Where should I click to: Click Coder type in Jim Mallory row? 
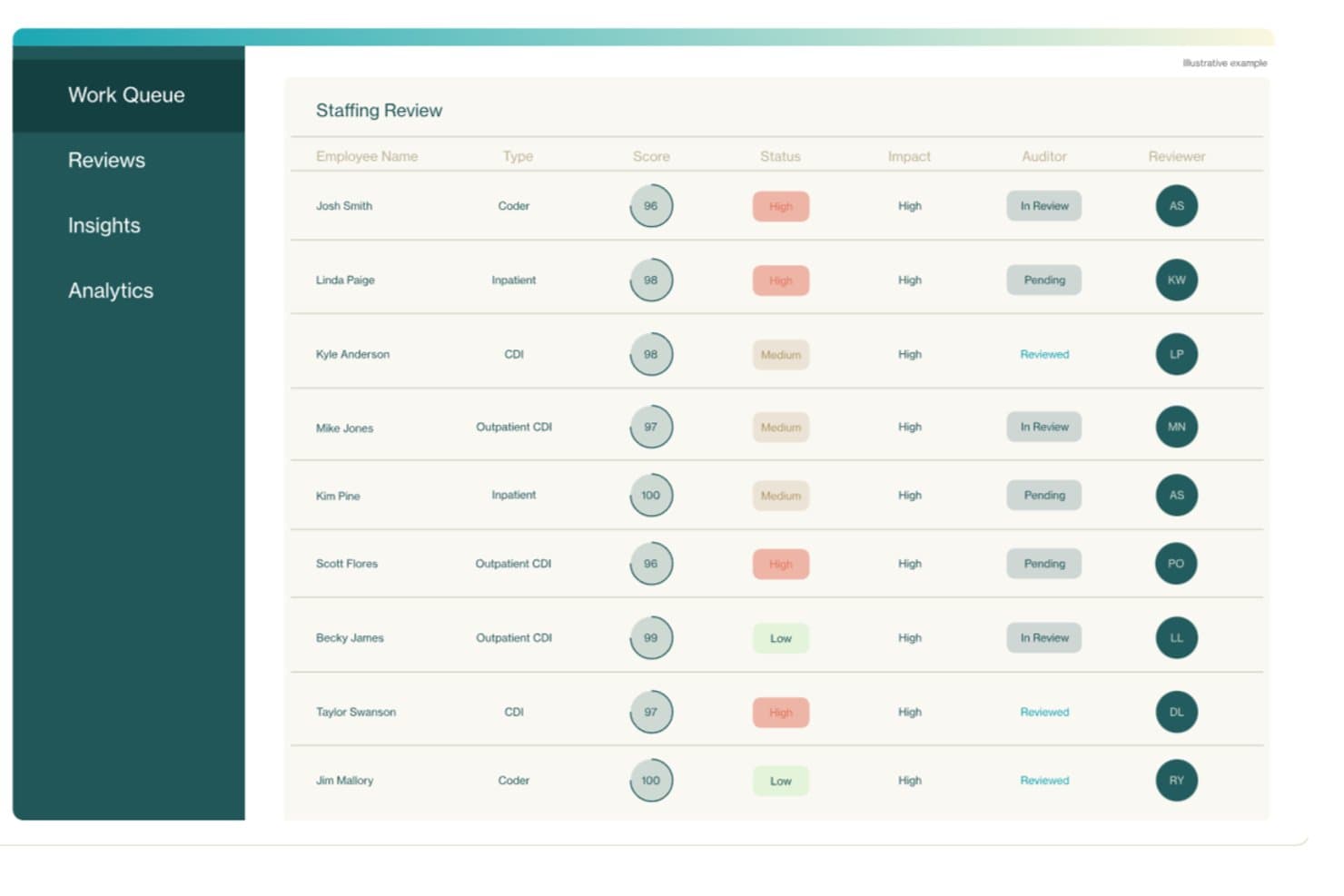pyautogui.click(x=514, y=781)
